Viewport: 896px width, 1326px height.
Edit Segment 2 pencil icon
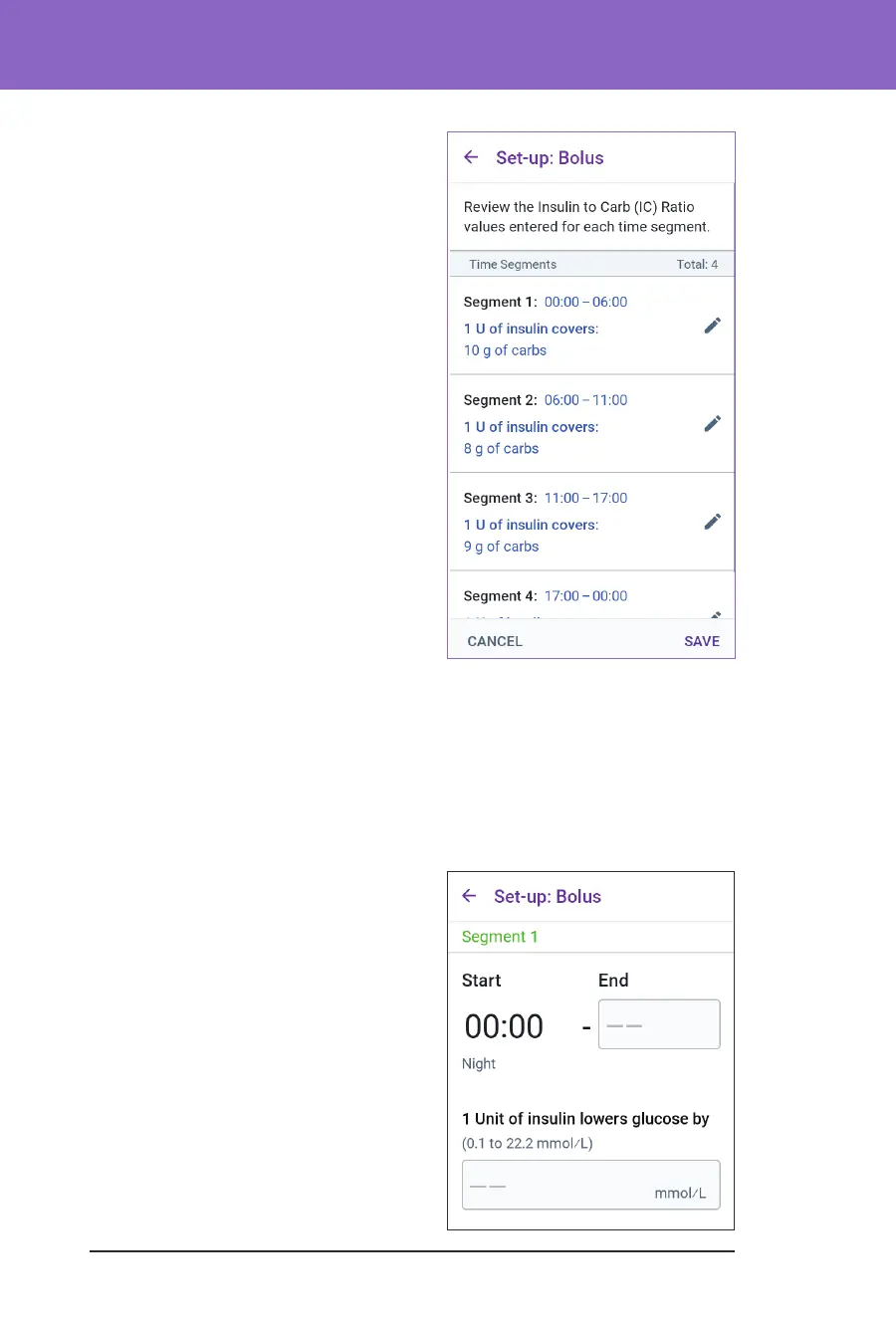712,424
